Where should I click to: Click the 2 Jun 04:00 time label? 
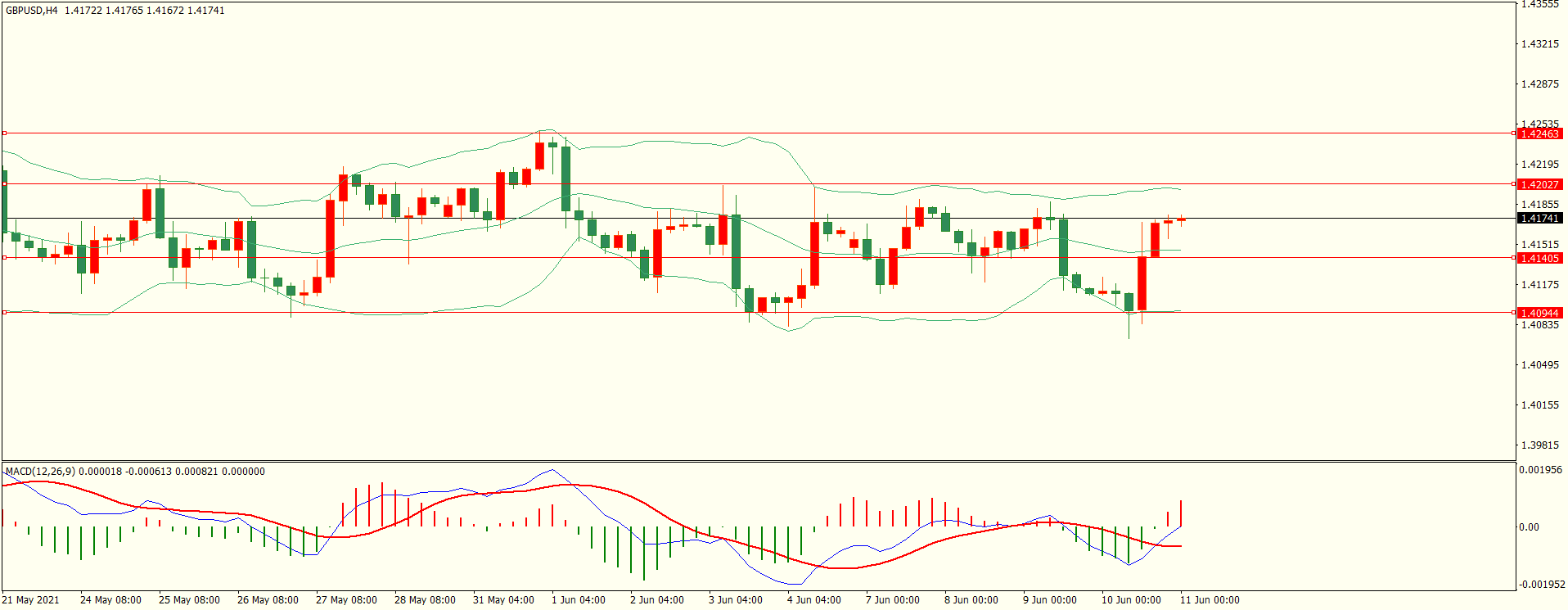click(657, 600)
